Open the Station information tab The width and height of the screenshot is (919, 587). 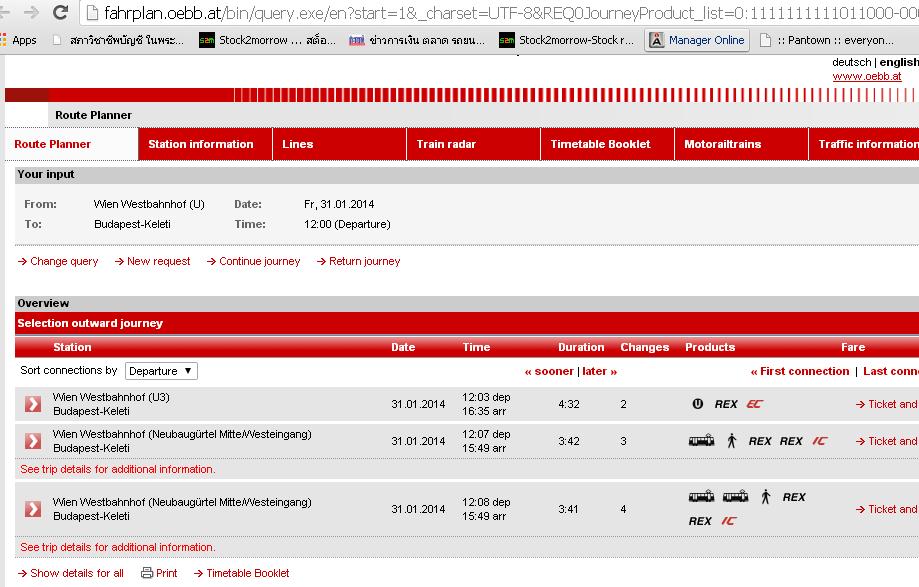(205, 144)
